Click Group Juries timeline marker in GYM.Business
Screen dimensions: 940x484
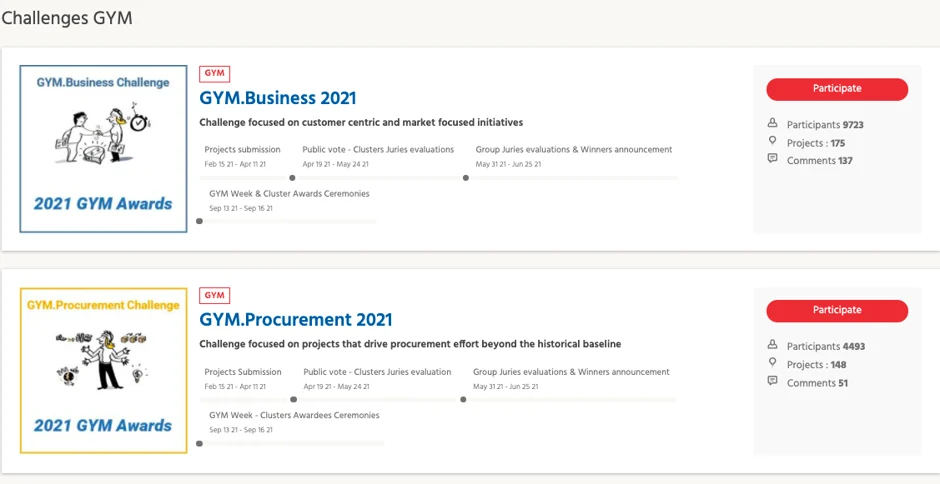click(x=465, y=178)
